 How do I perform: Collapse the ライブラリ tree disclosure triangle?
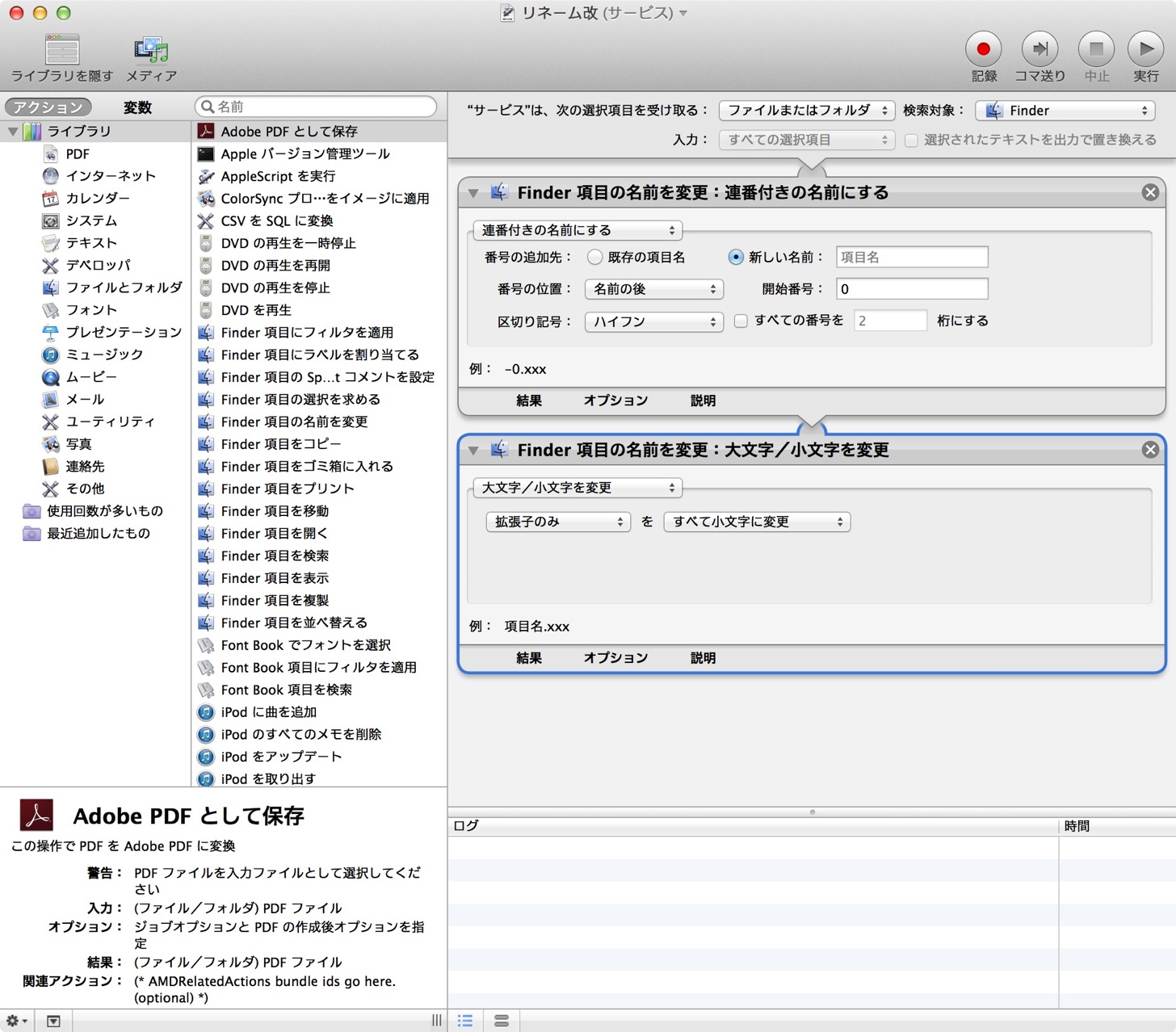(13, 132)
